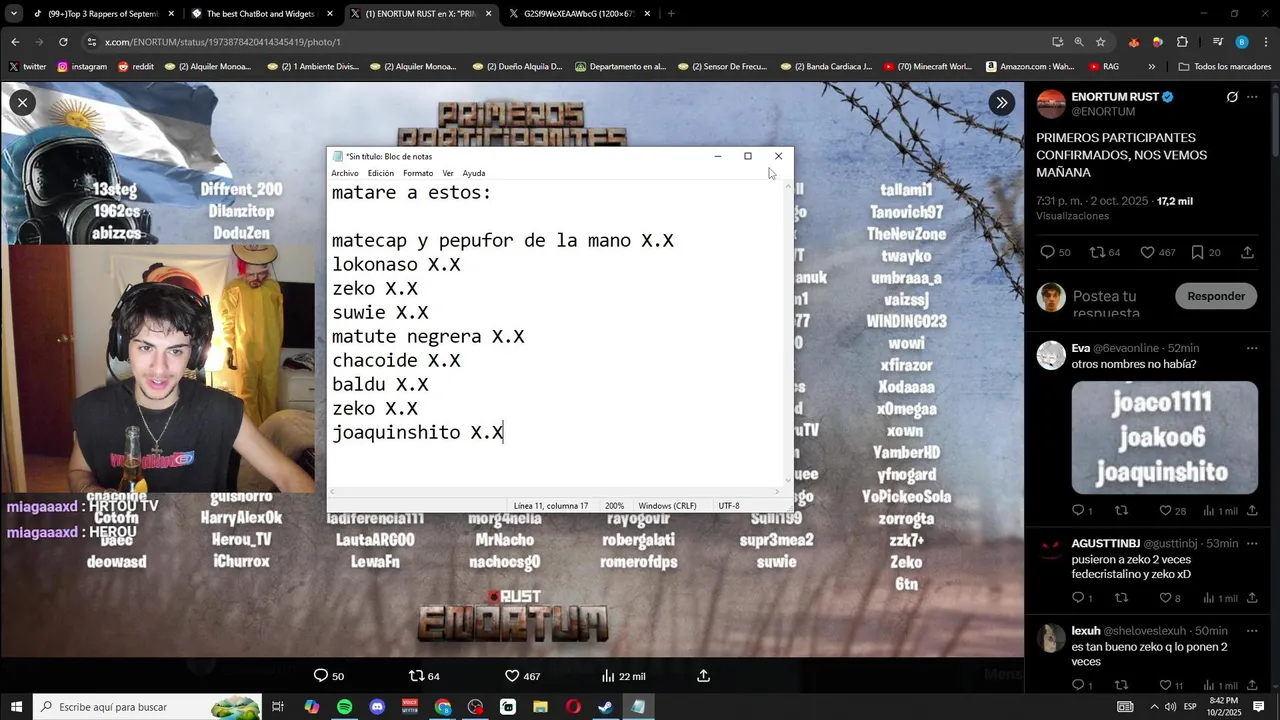Like the post via the heart showing 467 in the sidebar
The width and height of the screenshot is (1280, 720).
coord(1147,252)
